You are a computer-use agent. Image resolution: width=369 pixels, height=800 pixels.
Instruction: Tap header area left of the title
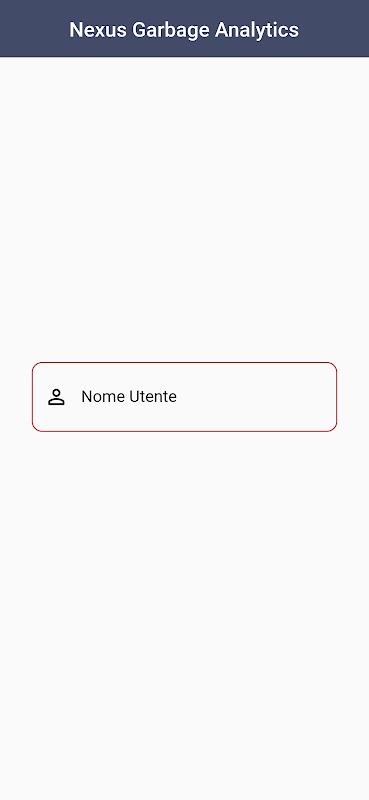click(34, 29)
